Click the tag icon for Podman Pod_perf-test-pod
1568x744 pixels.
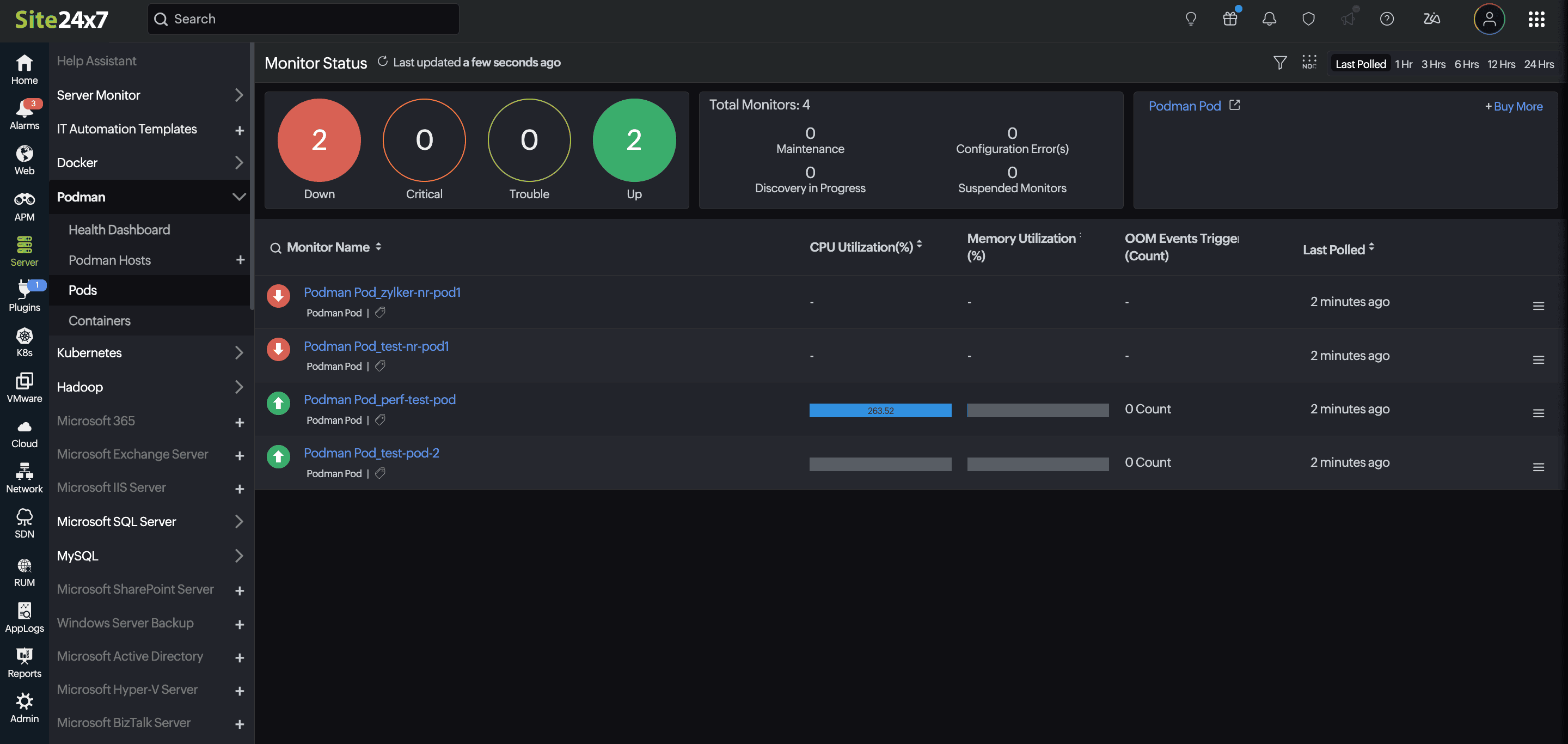tap(380, 419)
